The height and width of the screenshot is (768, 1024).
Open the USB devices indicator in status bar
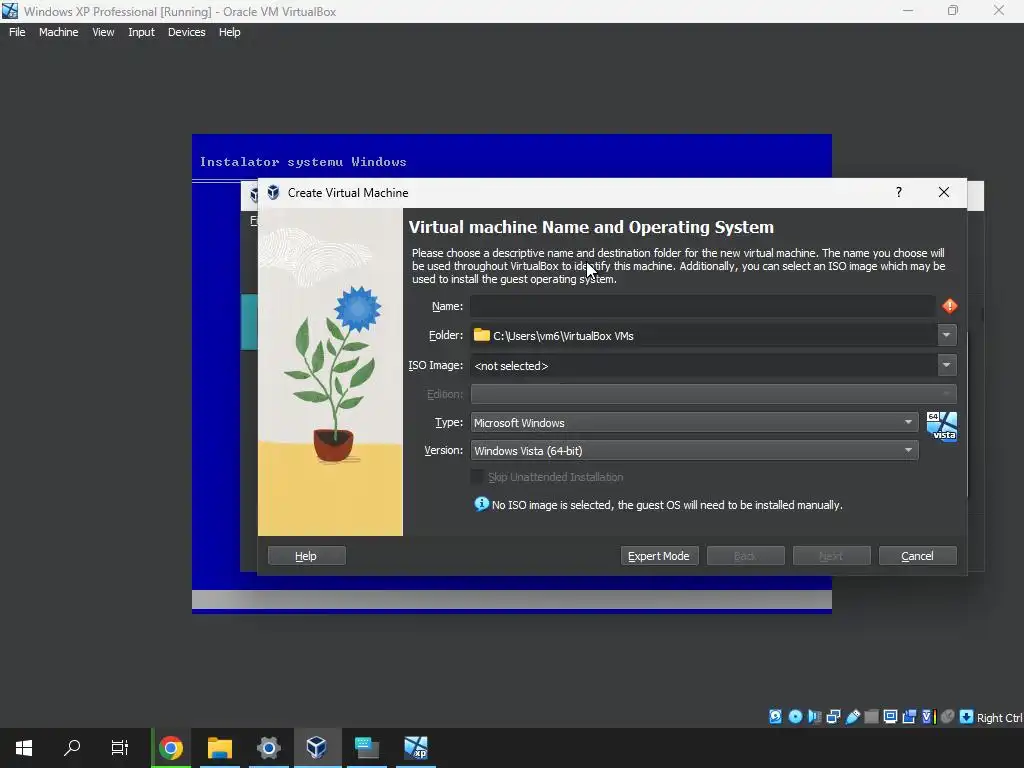pos(852,716)
